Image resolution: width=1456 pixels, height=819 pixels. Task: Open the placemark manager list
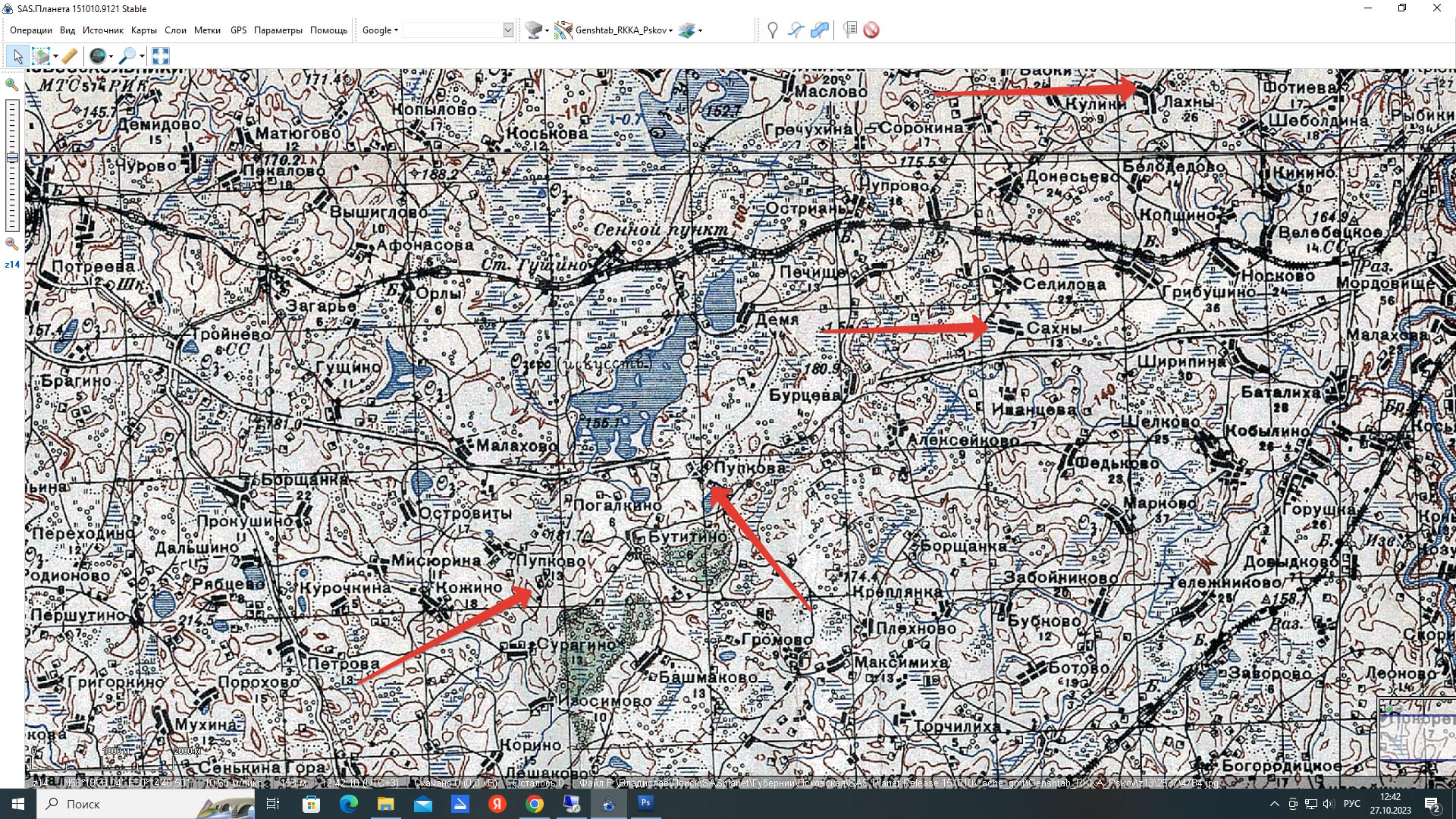[x=850, y=30]
